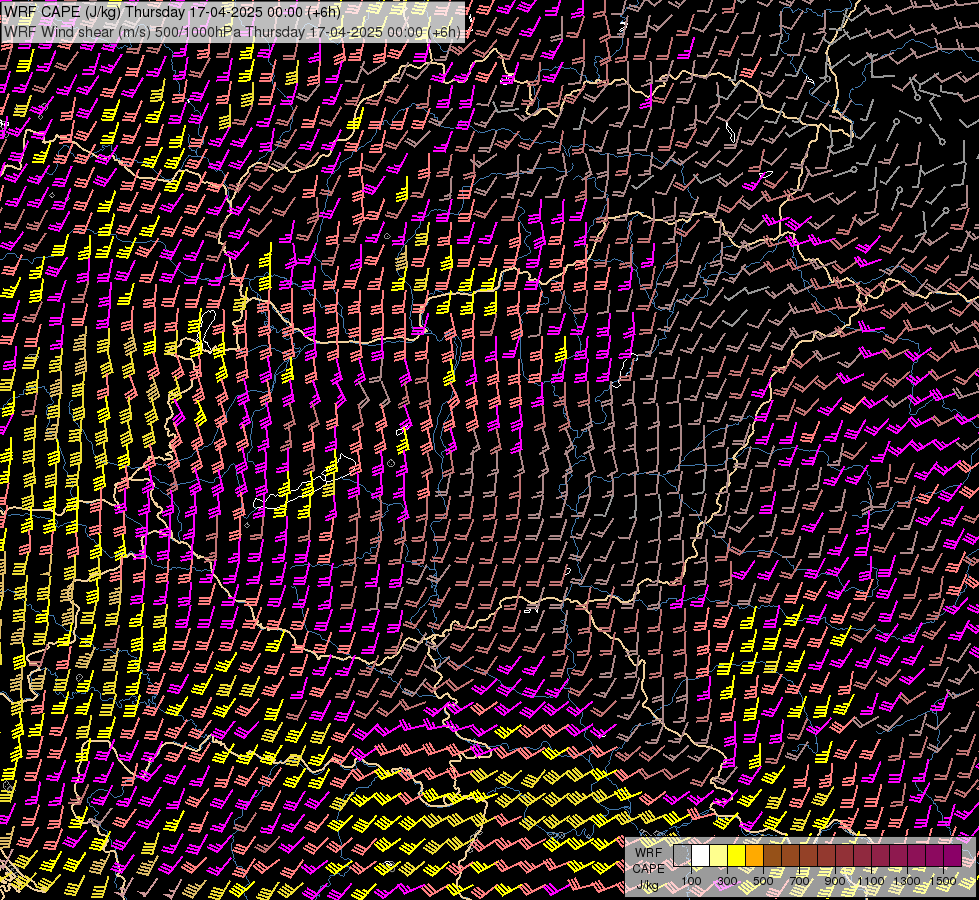Click the brown 500–600 J/kg legend swatch

point(772,855)
